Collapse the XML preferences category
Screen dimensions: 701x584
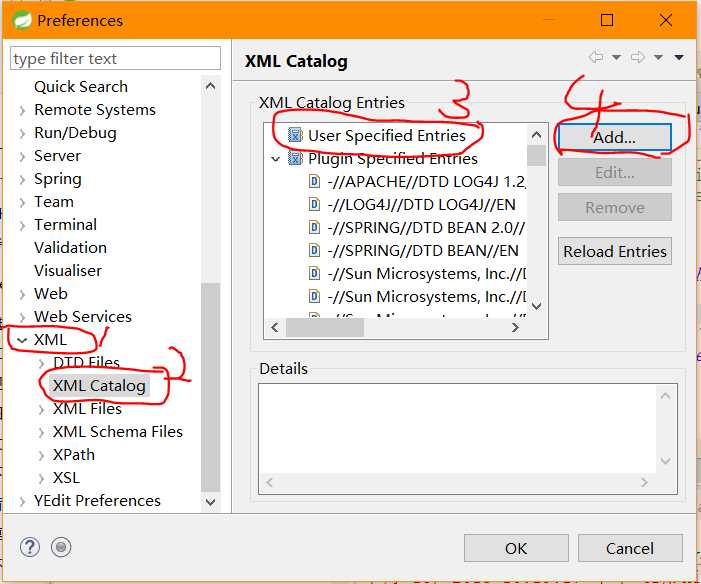click(x=22, y=340)
